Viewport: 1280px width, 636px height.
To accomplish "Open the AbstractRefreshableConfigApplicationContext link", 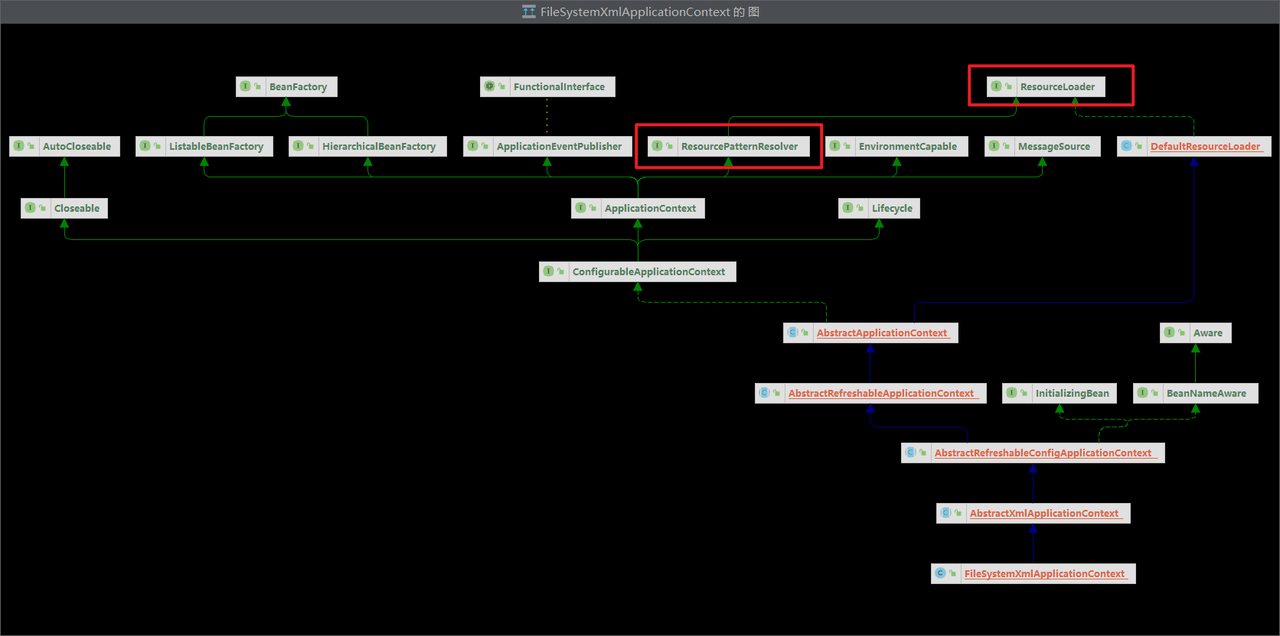I will (x=1044, y=453).
